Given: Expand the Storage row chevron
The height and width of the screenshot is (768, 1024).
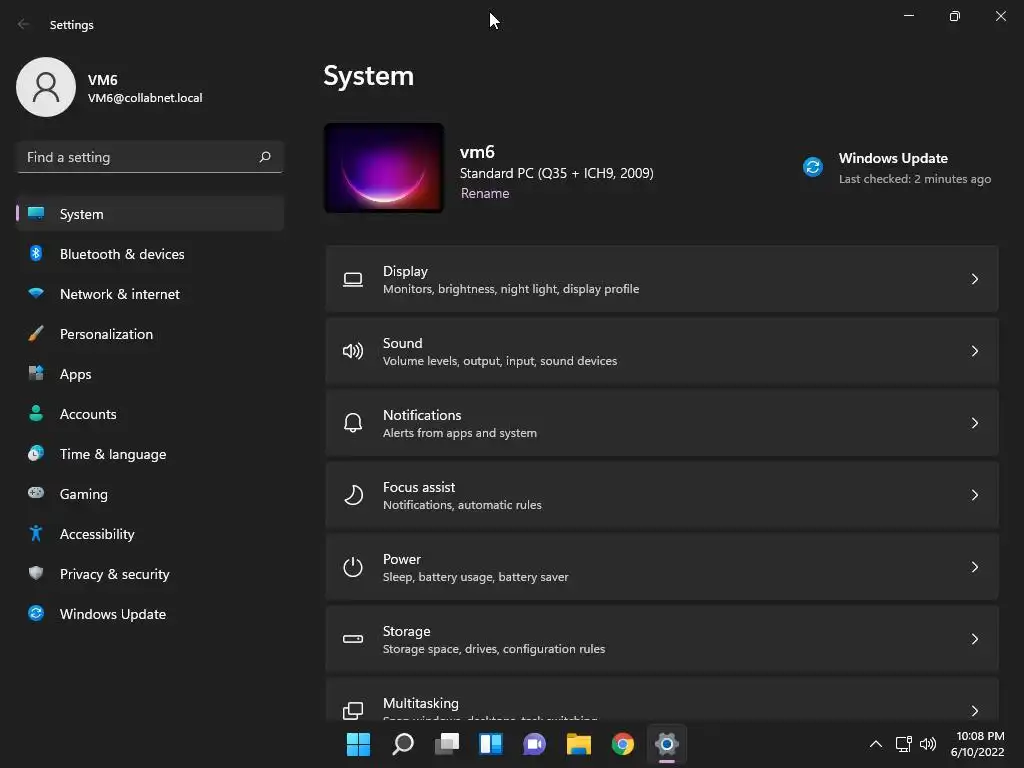Looking at the screenshot, I should point(974,639).
